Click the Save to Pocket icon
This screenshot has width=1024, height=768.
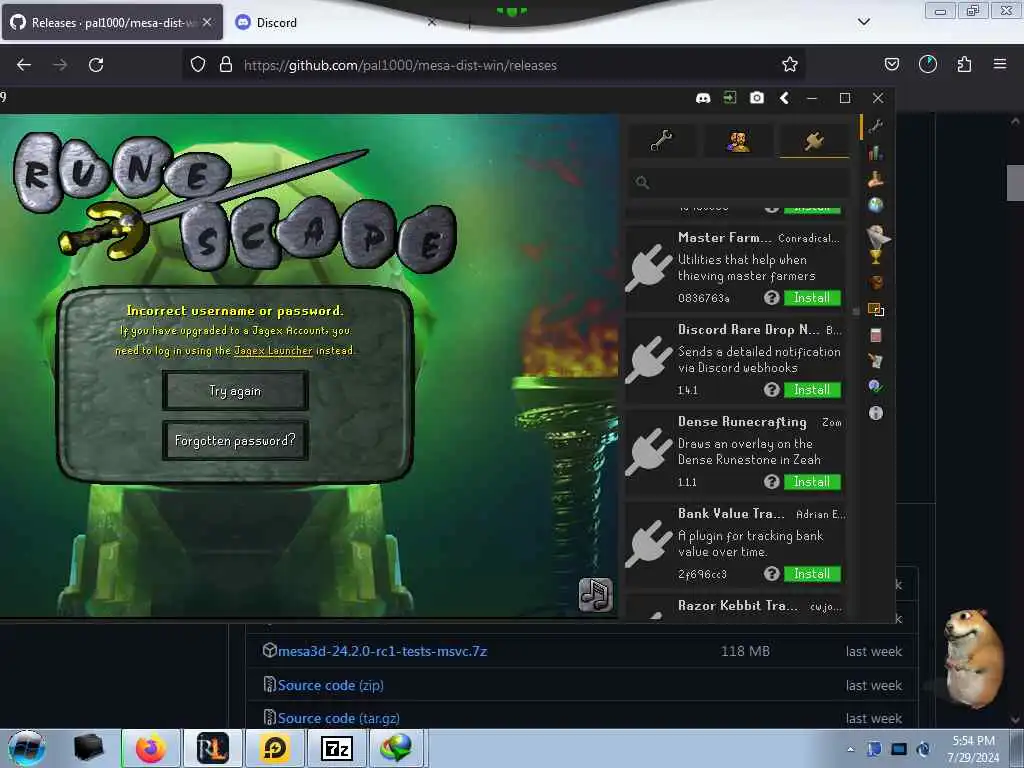(891, 64)
